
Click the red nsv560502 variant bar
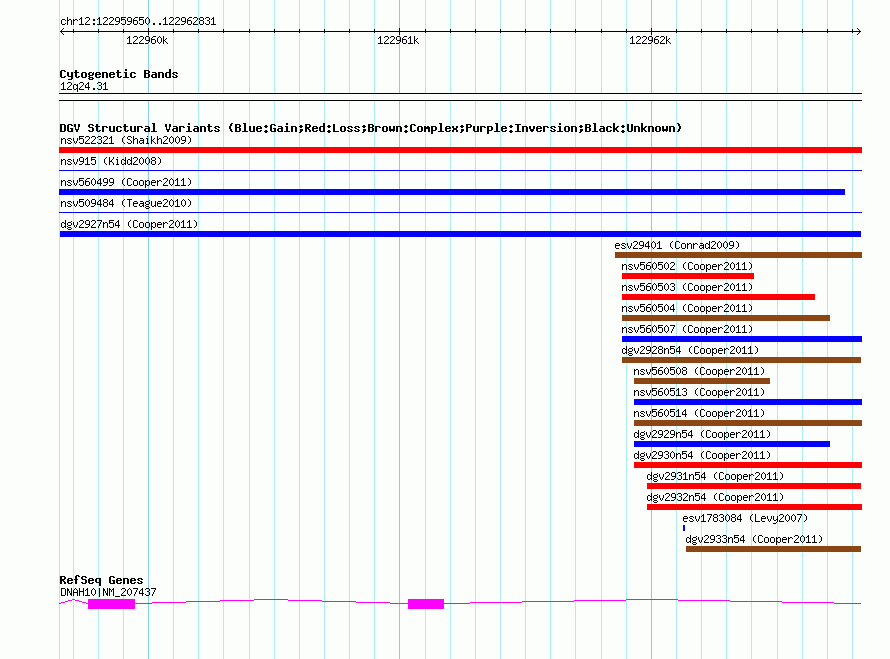click(688, 276)
